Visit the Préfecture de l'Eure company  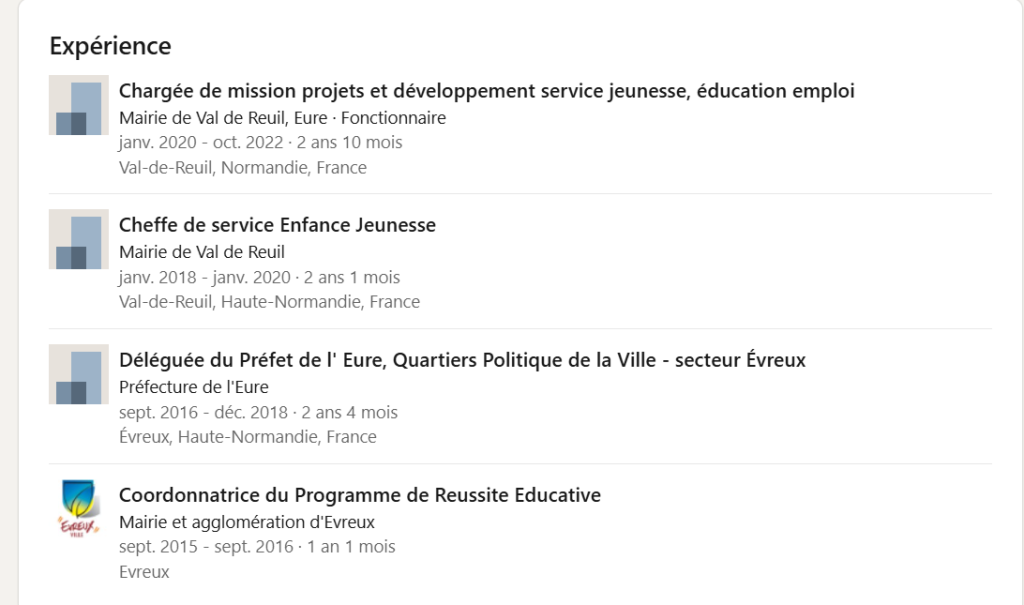[193, 387]
